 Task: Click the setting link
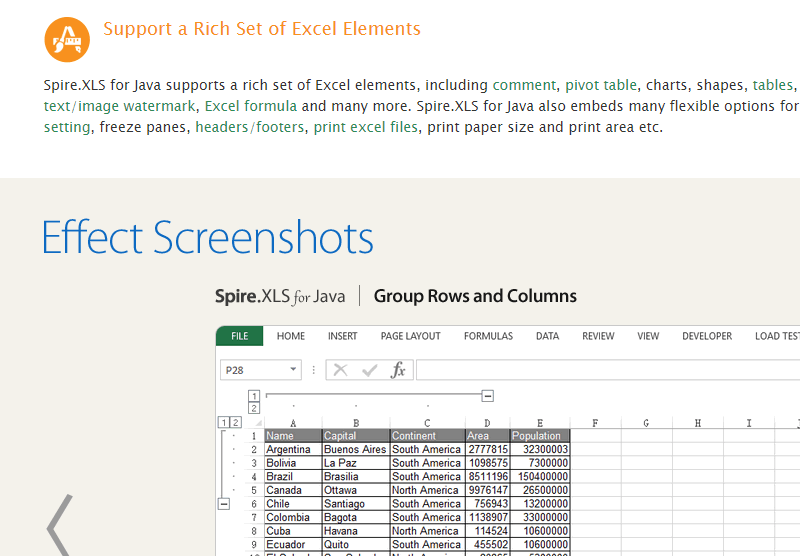pos(67,127)
